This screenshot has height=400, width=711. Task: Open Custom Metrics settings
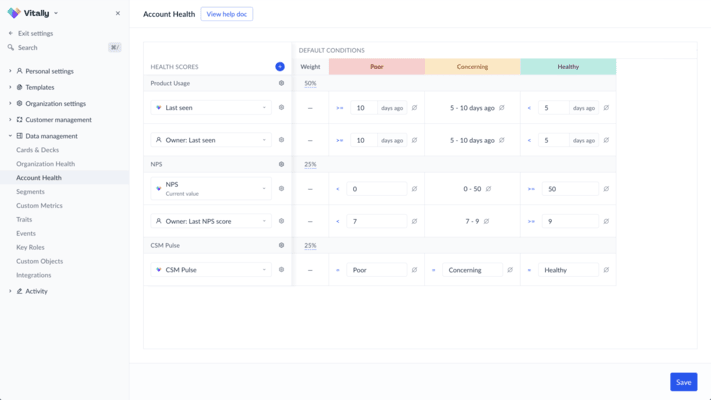[39, 205]
